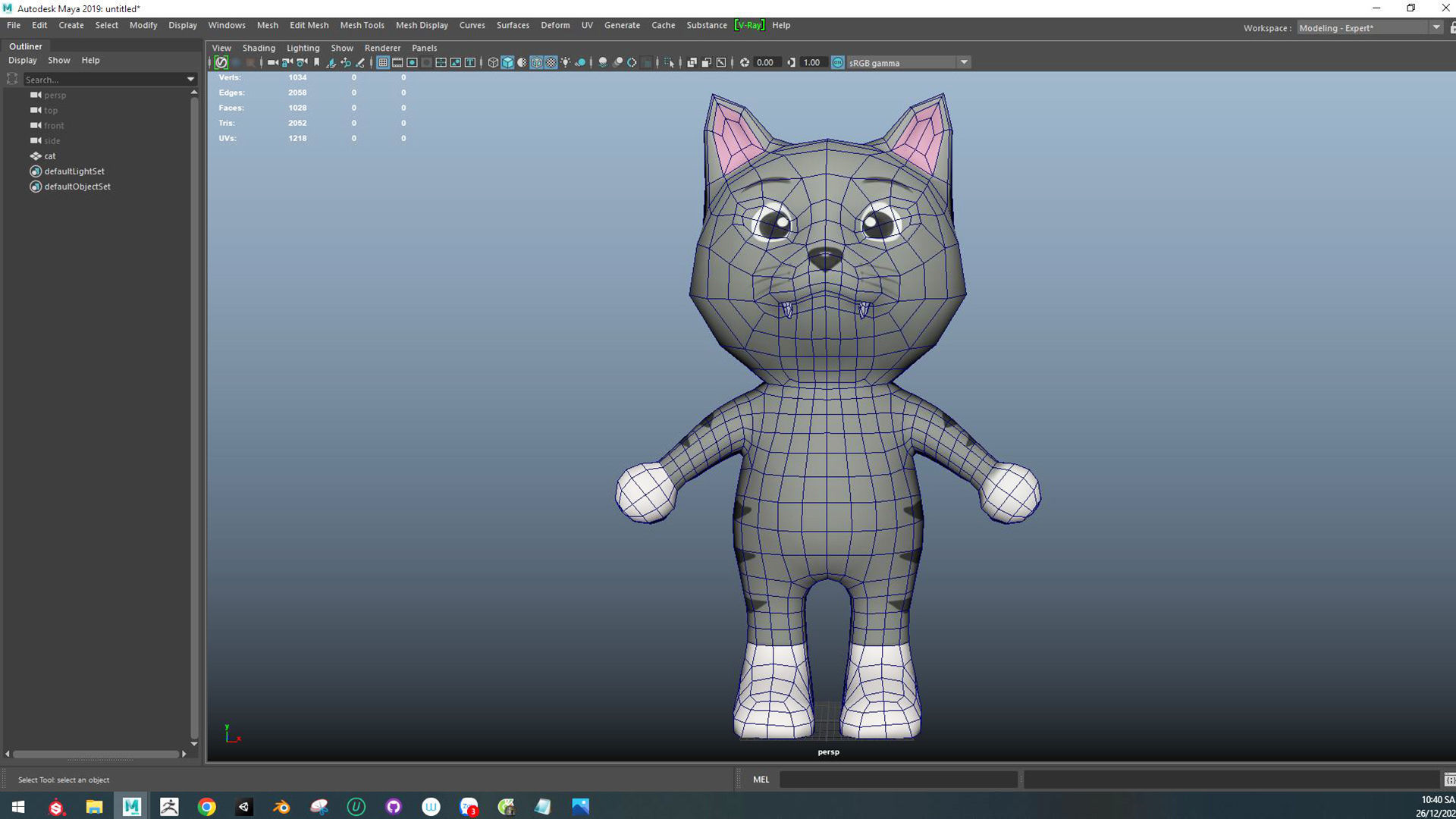
Task: Toggle the Gate Mask display
Action: click(426, 62)
